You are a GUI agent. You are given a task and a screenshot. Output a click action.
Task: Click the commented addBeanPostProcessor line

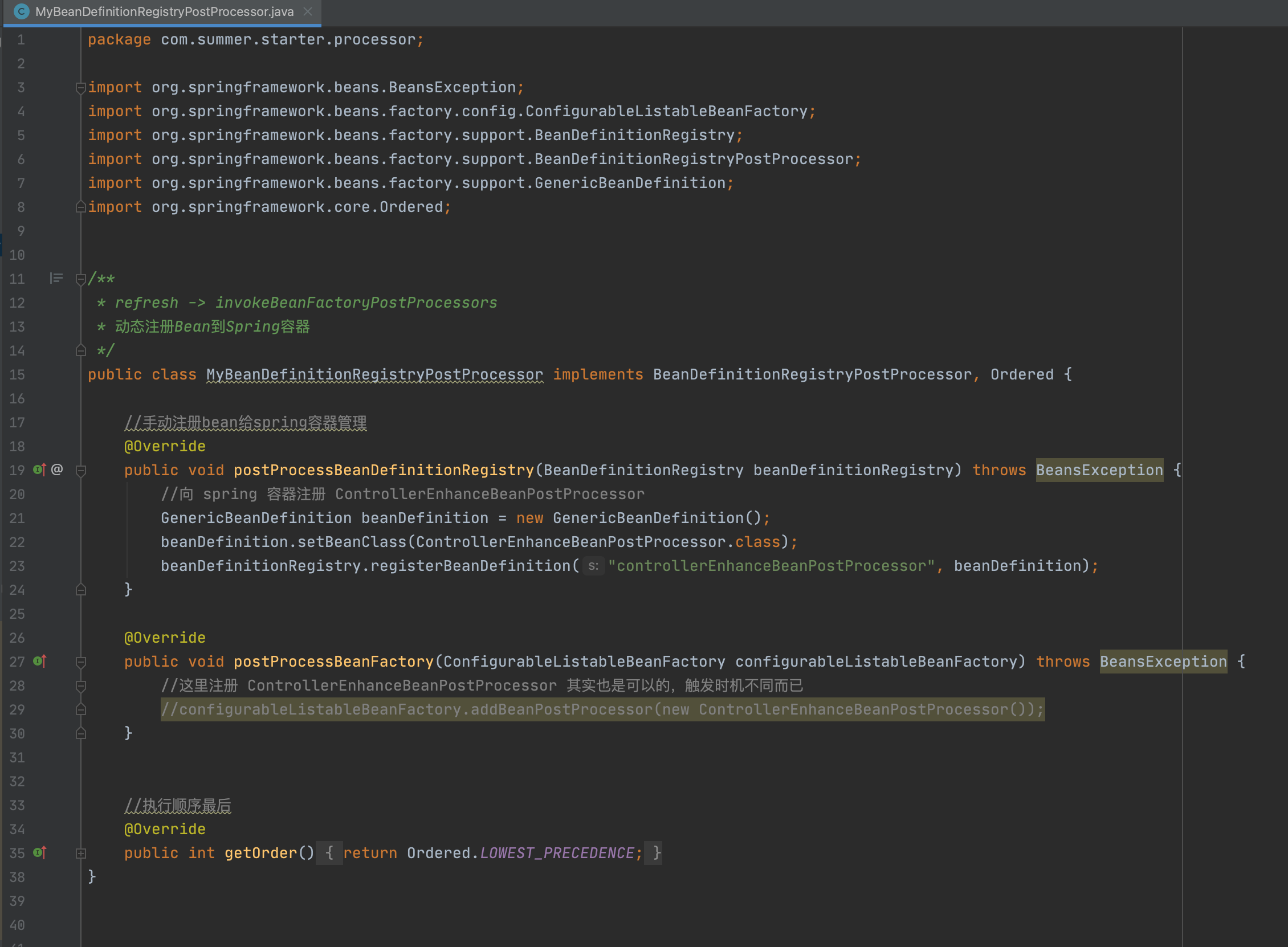click(602, 709)
